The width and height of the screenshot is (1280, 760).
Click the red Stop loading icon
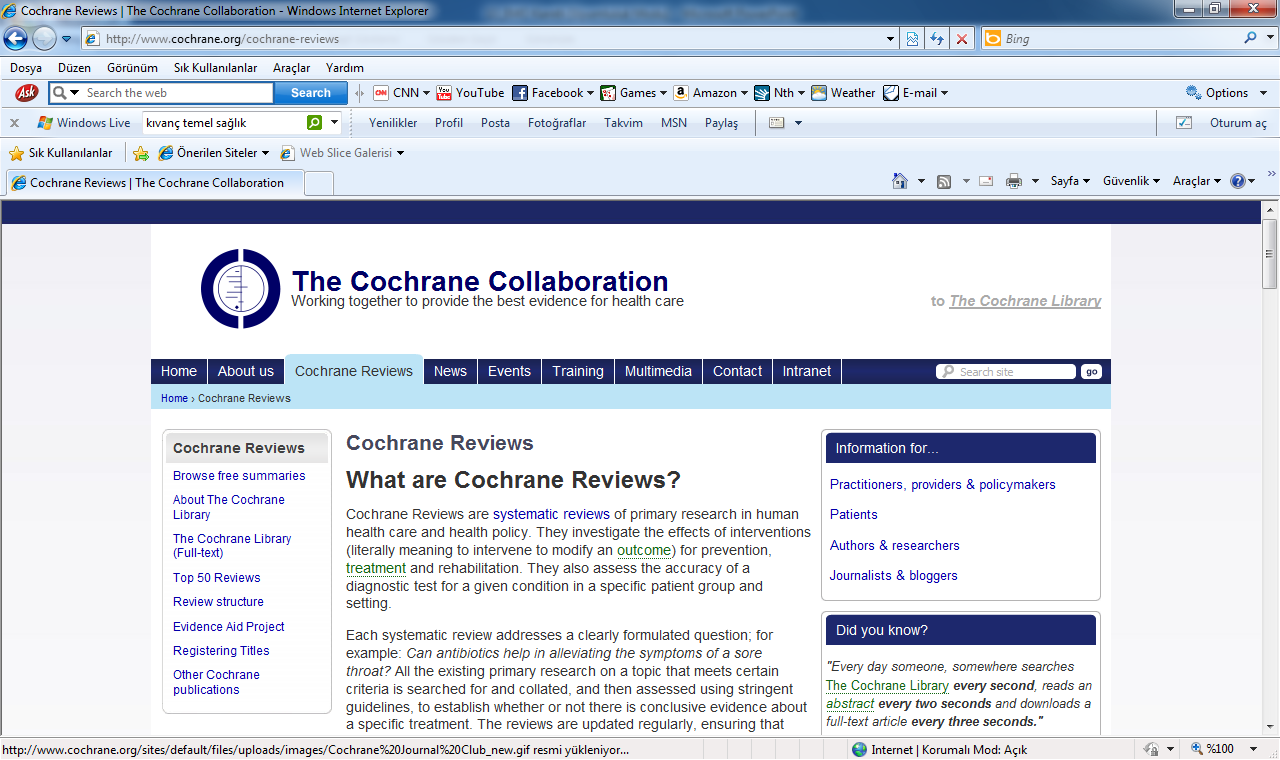pyautogui.click(x=962, y=39)
